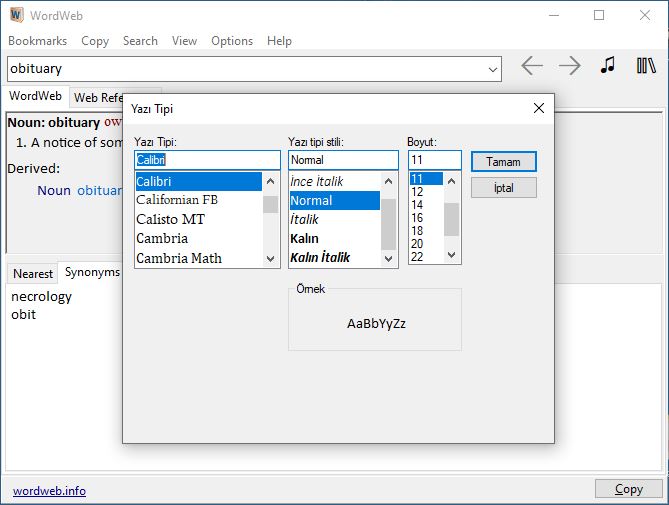The width and height of the screenshot is (669, 505).
Task: Confirm with the Tamam button
Action: click(x=503, y=162)
